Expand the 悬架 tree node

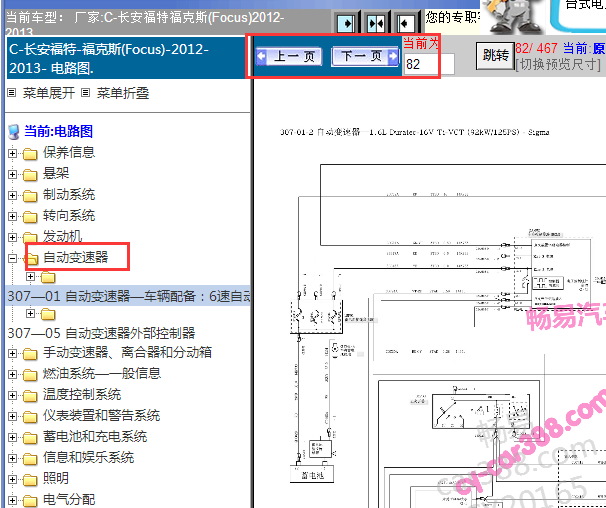click(12, 174)
